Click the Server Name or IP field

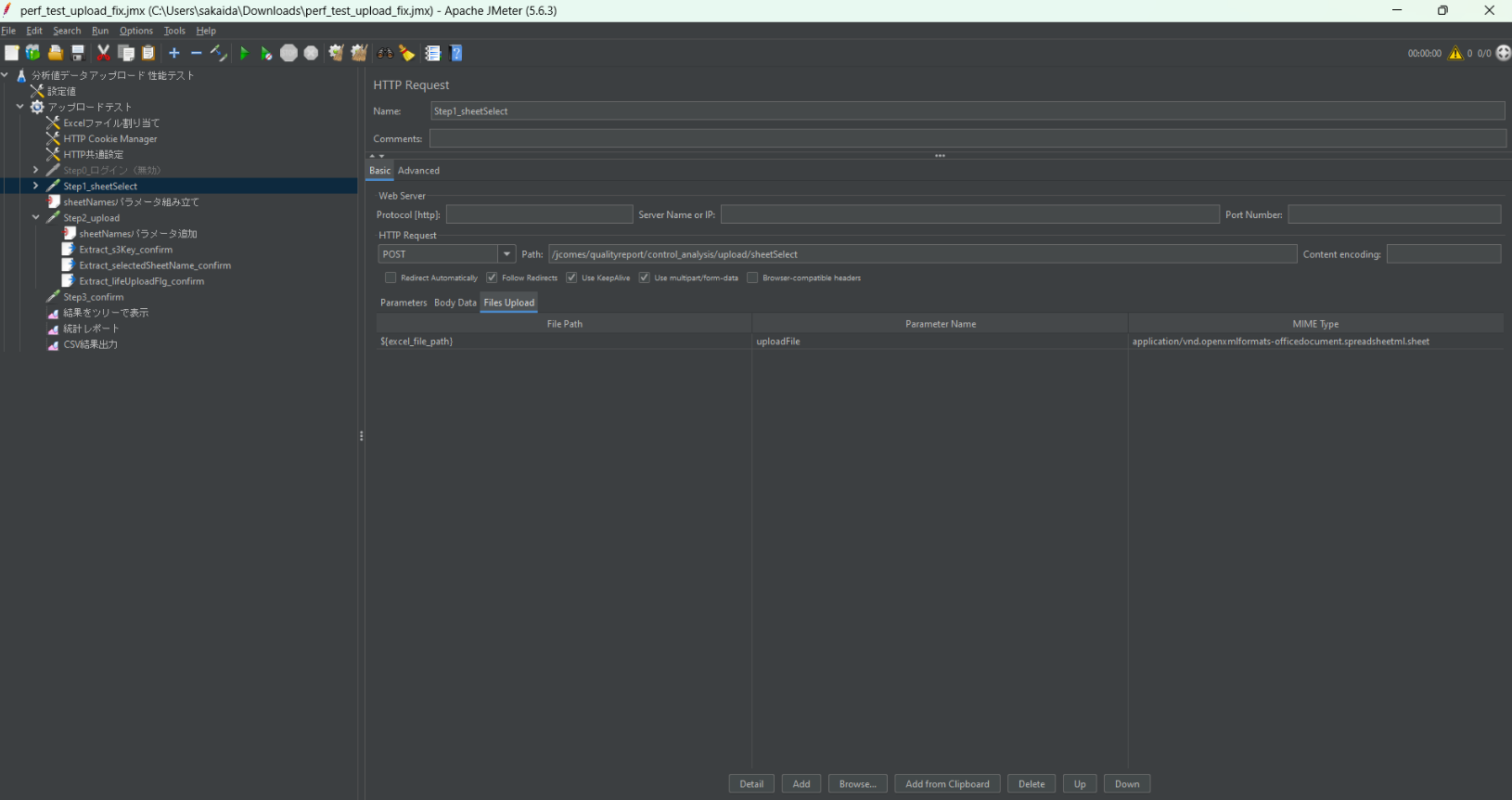pos(969,214)
